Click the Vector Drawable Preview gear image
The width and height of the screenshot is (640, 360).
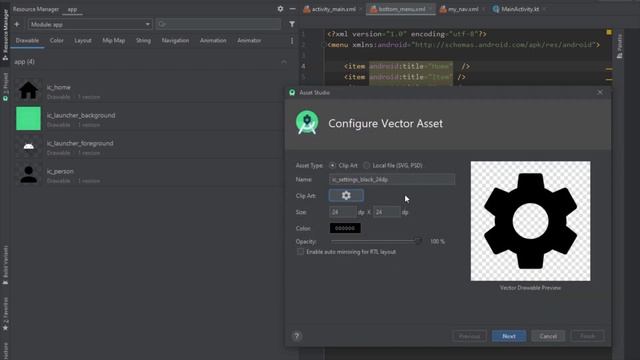(x=530, y=221)
